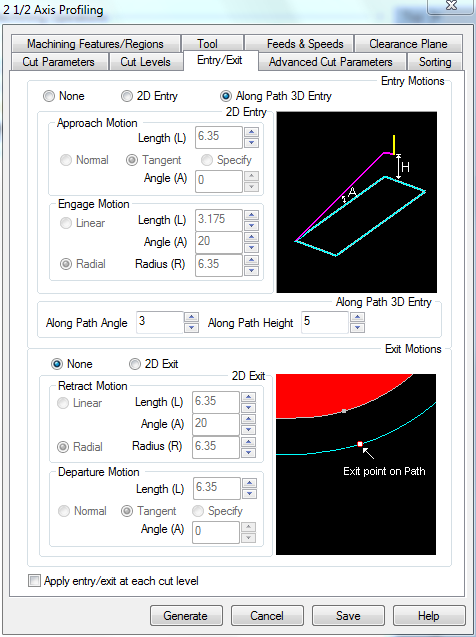Click Engage Motion Radius field

219,265
